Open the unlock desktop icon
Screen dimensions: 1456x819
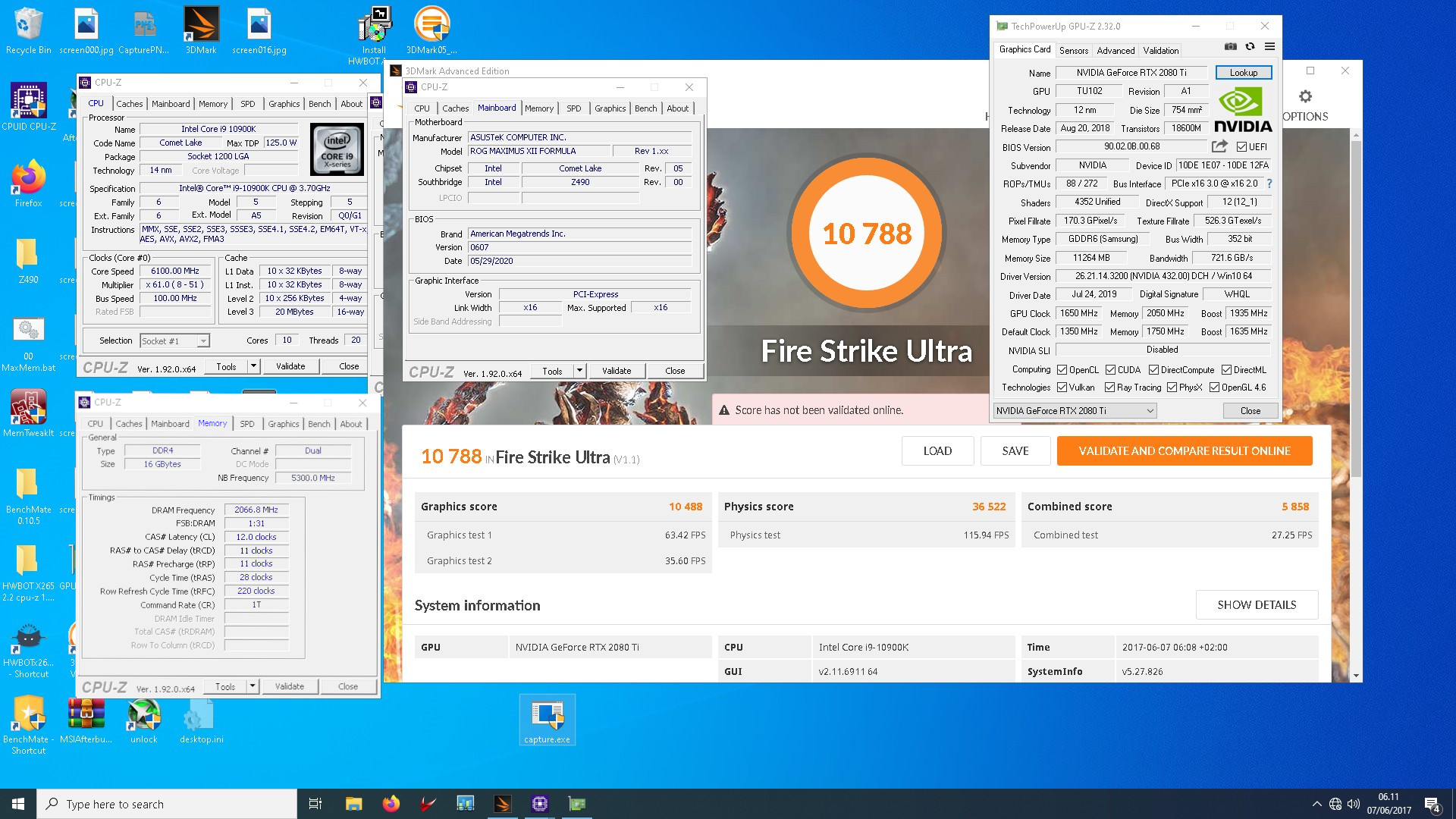pos(143,720)
